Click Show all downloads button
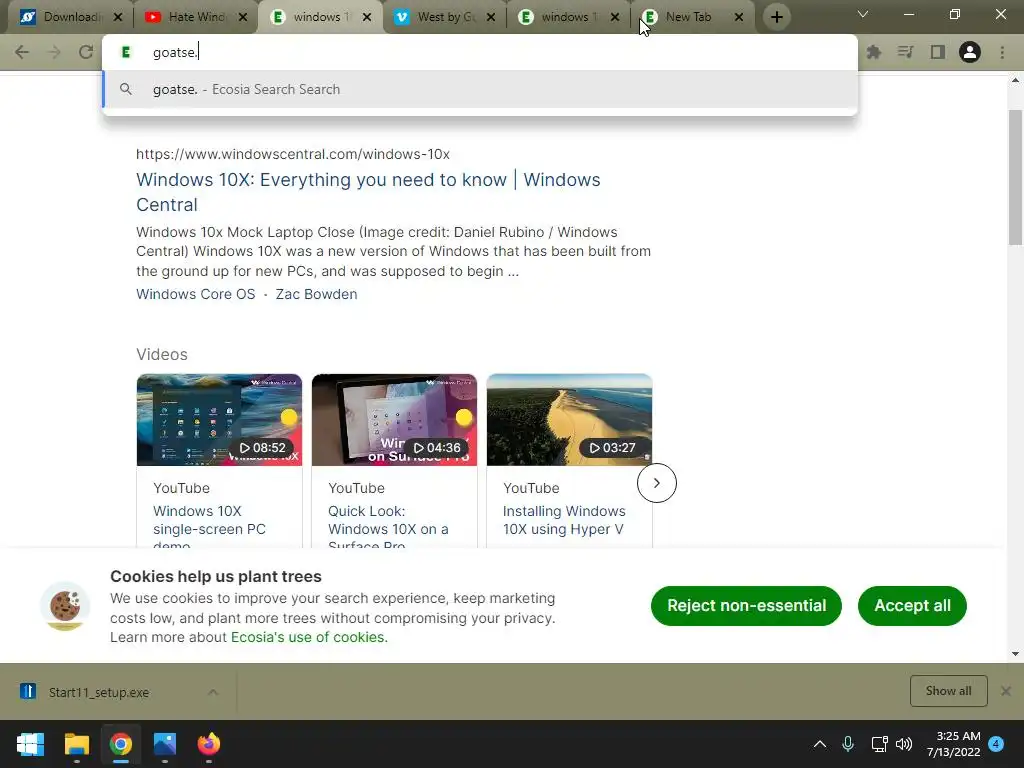This screenshot has width=1024, height=768. [948, 691]
